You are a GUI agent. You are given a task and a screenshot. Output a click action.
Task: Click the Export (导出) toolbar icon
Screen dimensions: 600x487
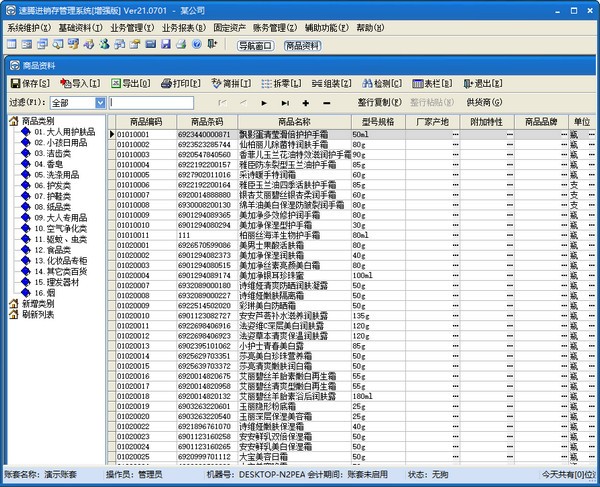tap(130, 84)
